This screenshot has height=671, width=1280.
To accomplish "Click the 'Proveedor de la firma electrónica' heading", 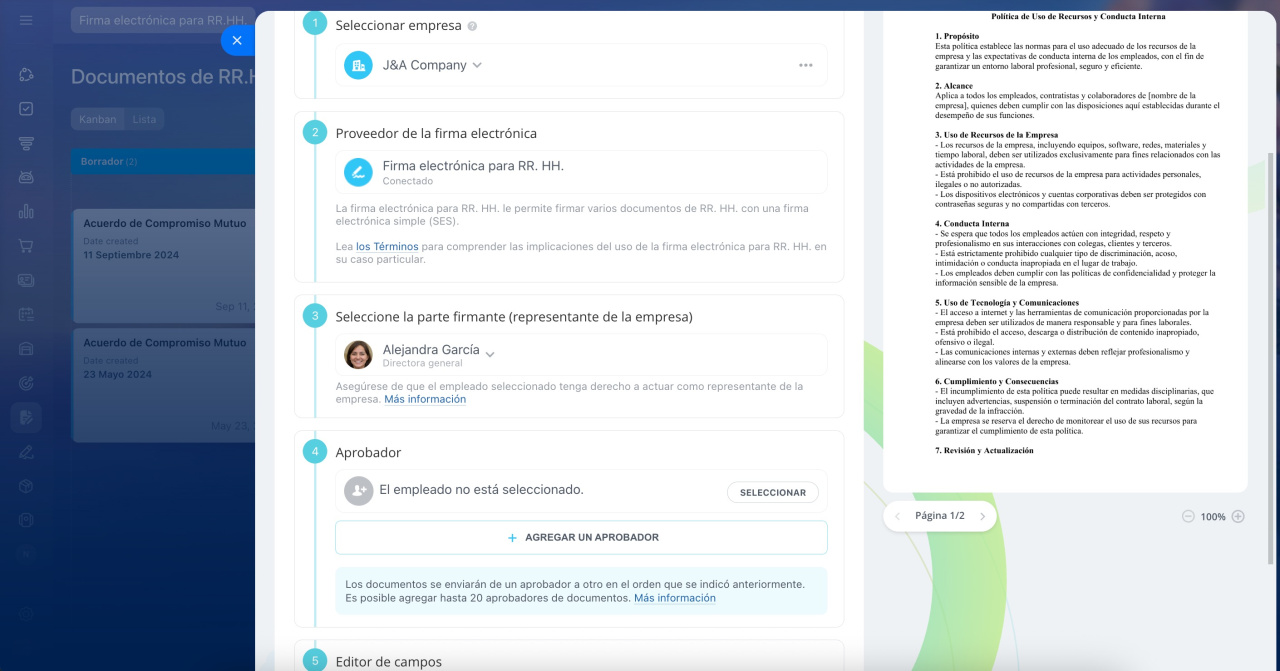I will pos(436,133).
